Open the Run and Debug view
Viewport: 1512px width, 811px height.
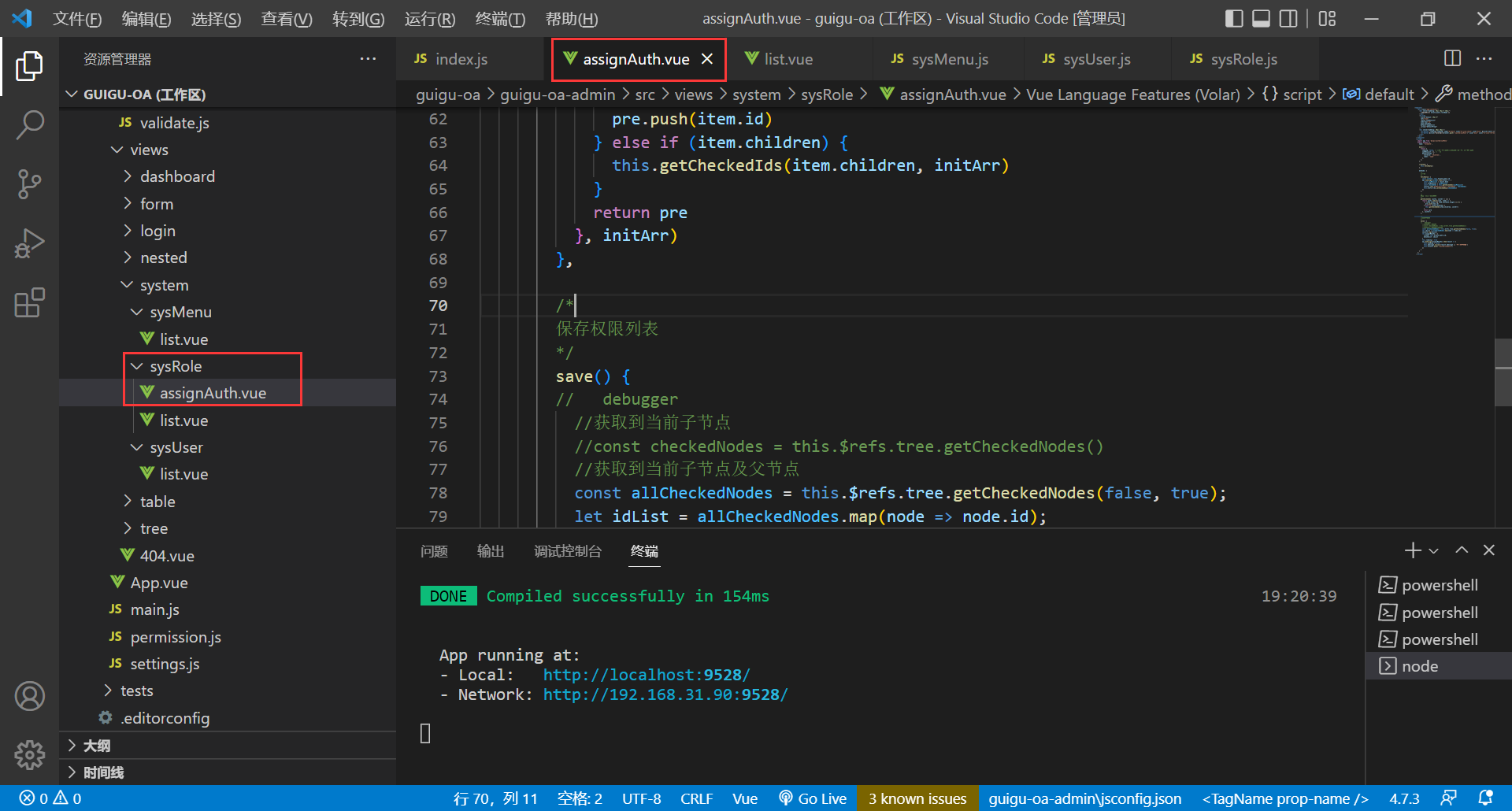click(29, 243)
